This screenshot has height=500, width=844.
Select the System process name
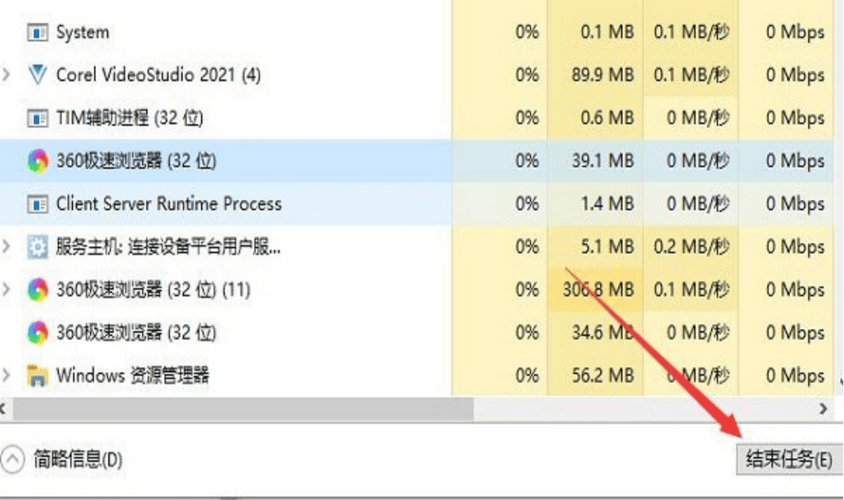pyautogui.click(x=82, y=32)
